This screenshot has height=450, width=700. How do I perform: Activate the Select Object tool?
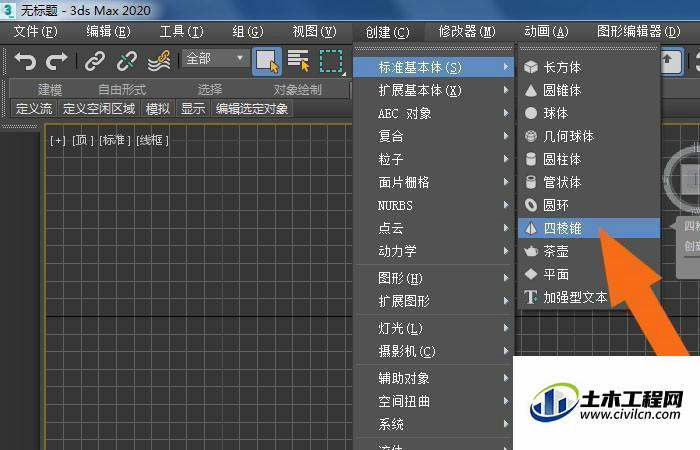click(x=267, y=61)
